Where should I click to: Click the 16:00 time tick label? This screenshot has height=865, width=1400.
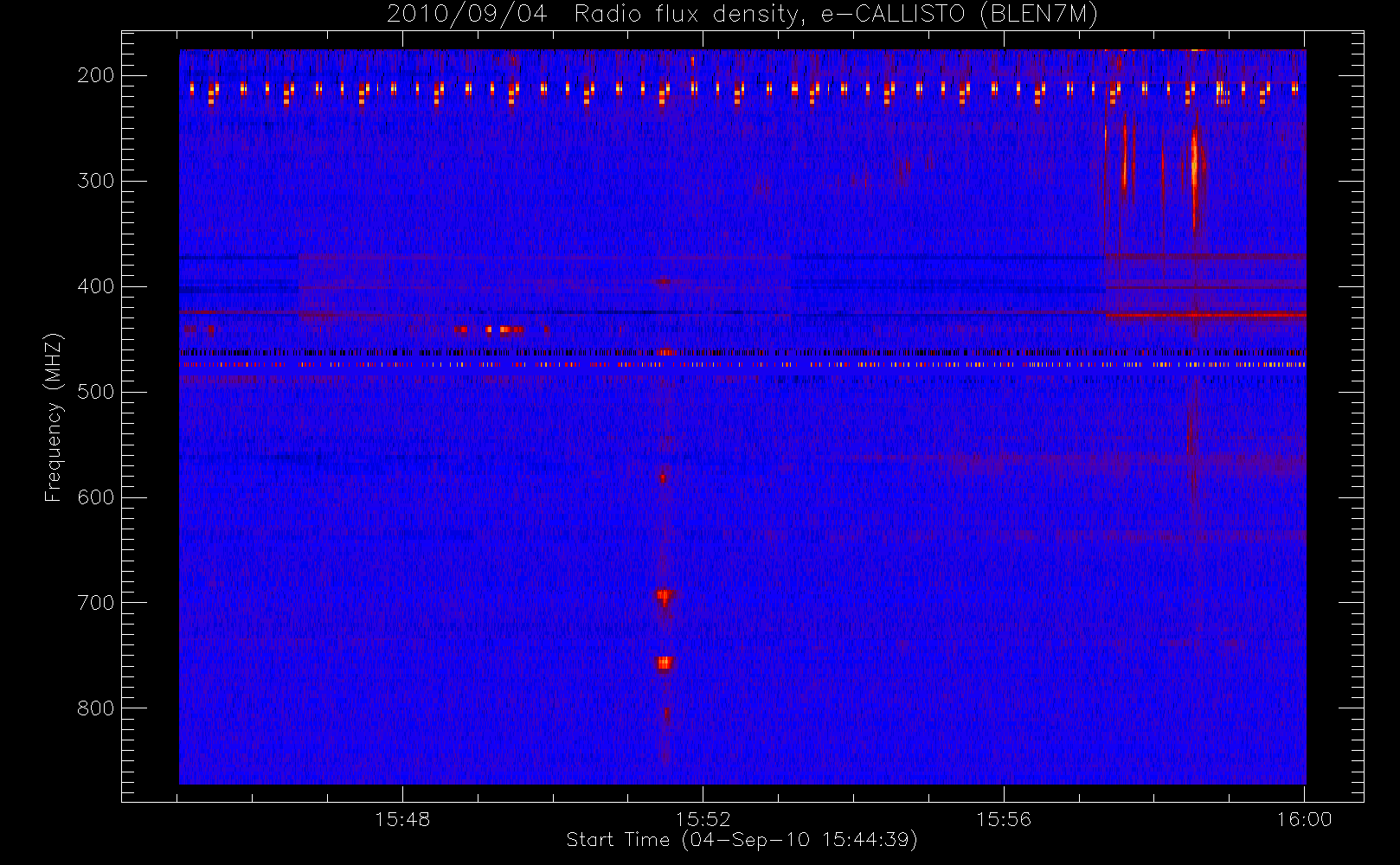(x=1304, y=819)
